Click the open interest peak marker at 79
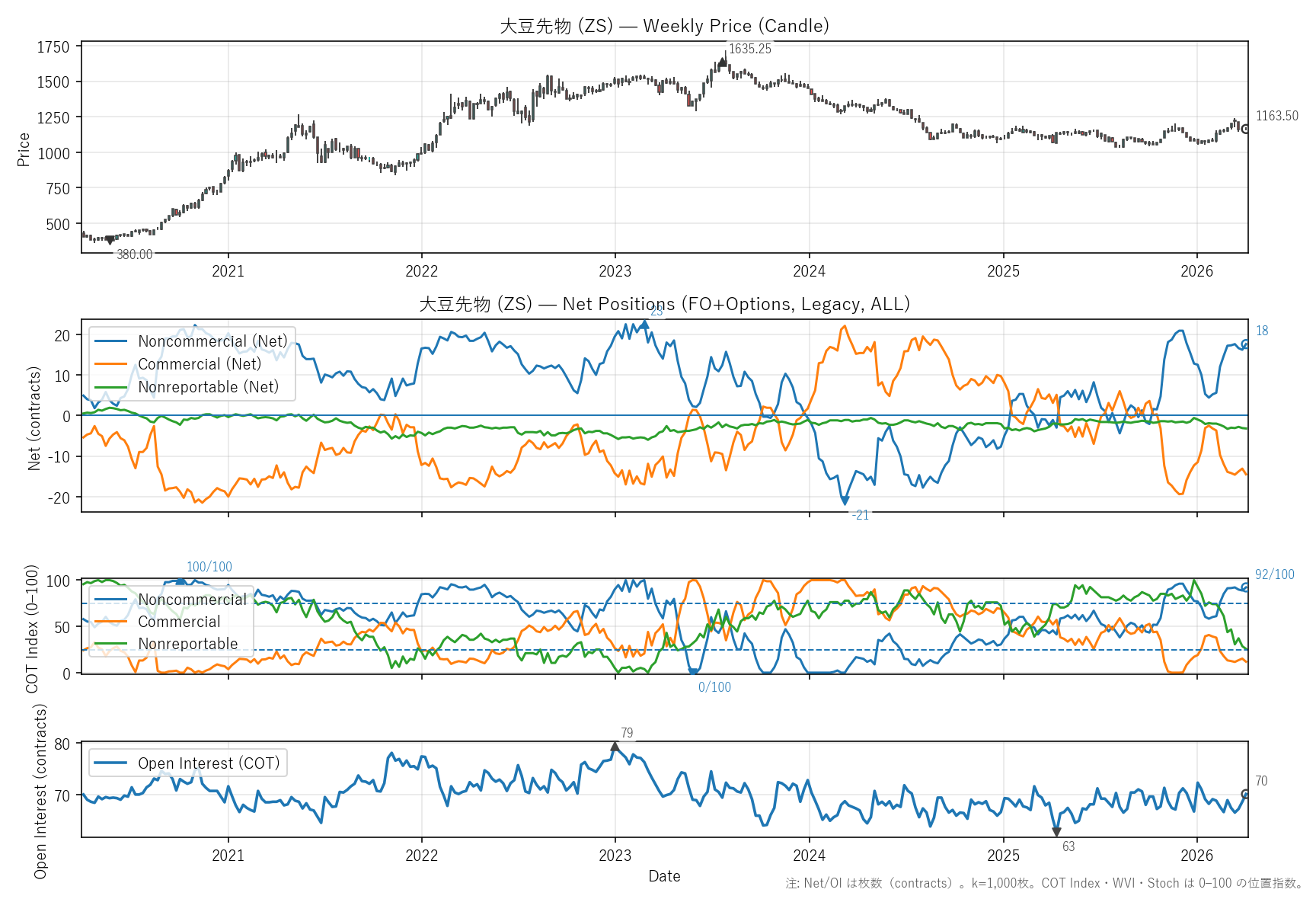The height and width of the screenshot is (899, 1316). (x=615, y=747)
